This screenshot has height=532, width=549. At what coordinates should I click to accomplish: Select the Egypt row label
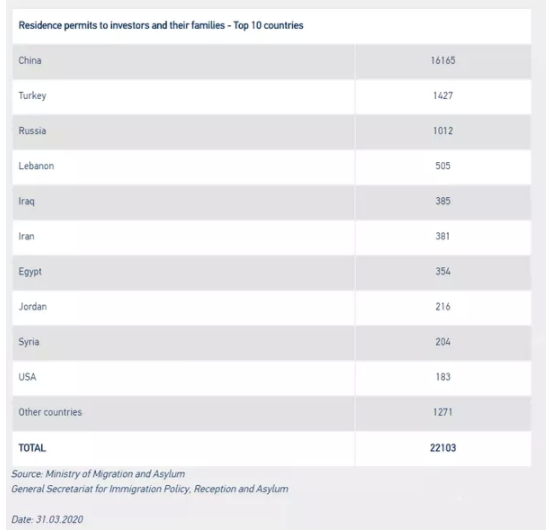30,272
